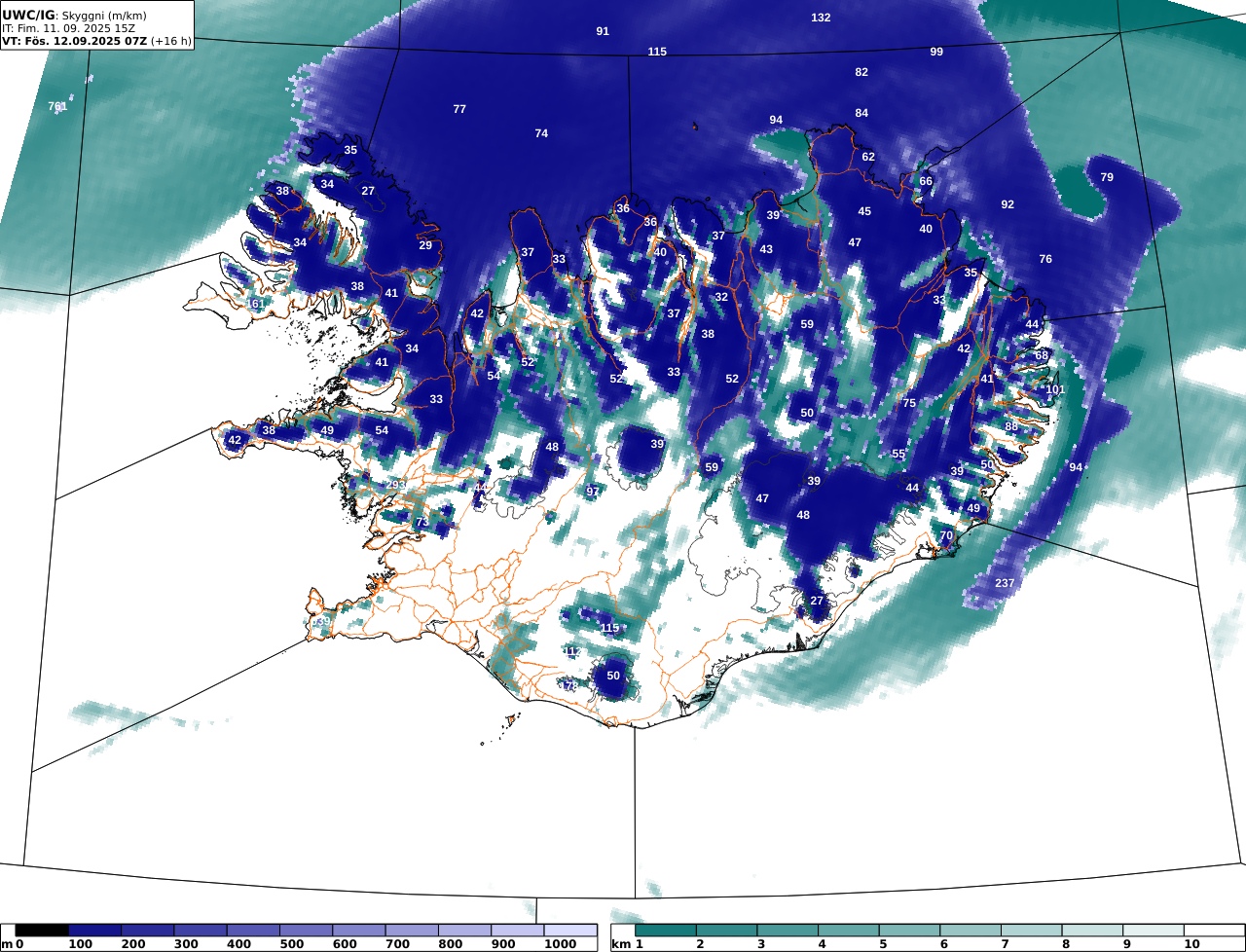Click the visibility value 77

[x=459, y=109]
